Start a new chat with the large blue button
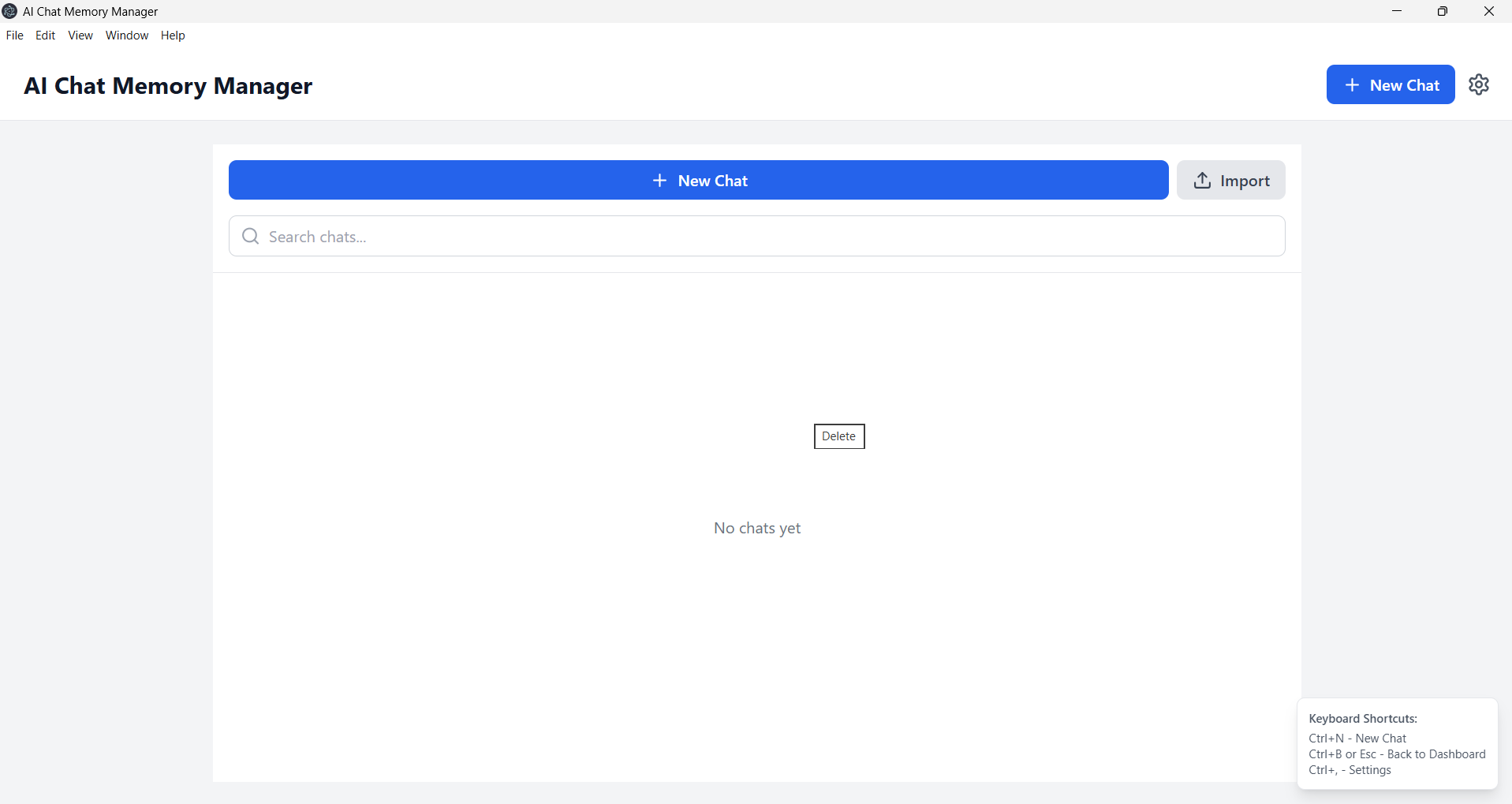This screenshot has height=804, width=1512. [x=698, y=180]
